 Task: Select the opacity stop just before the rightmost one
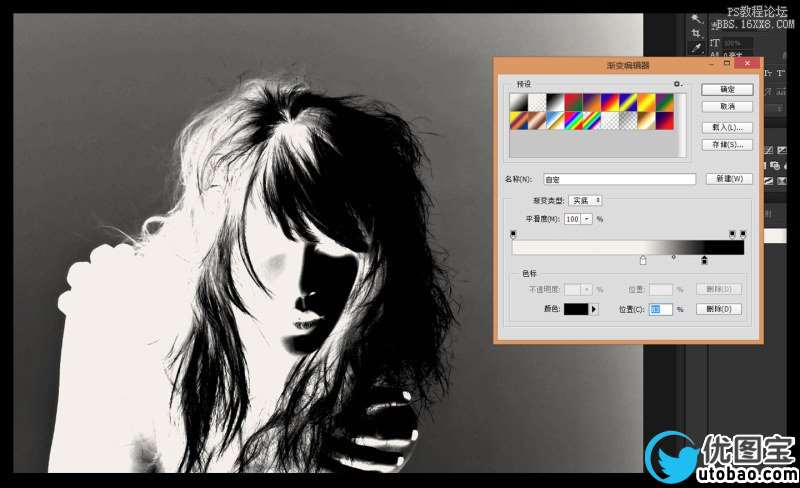[x=733, y=234]
